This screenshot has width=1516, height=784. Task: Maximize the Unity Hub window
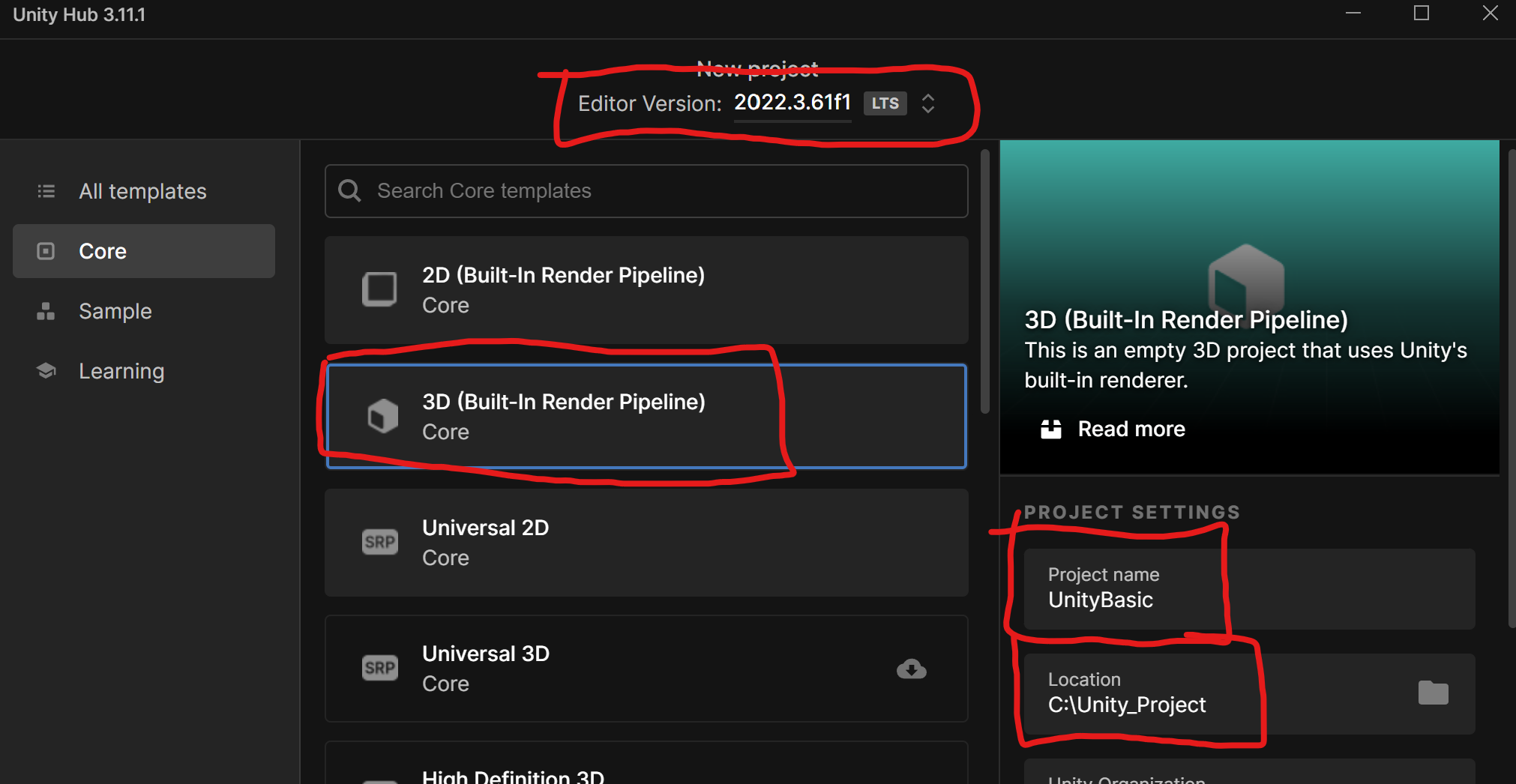click(x=1422, y=13)
